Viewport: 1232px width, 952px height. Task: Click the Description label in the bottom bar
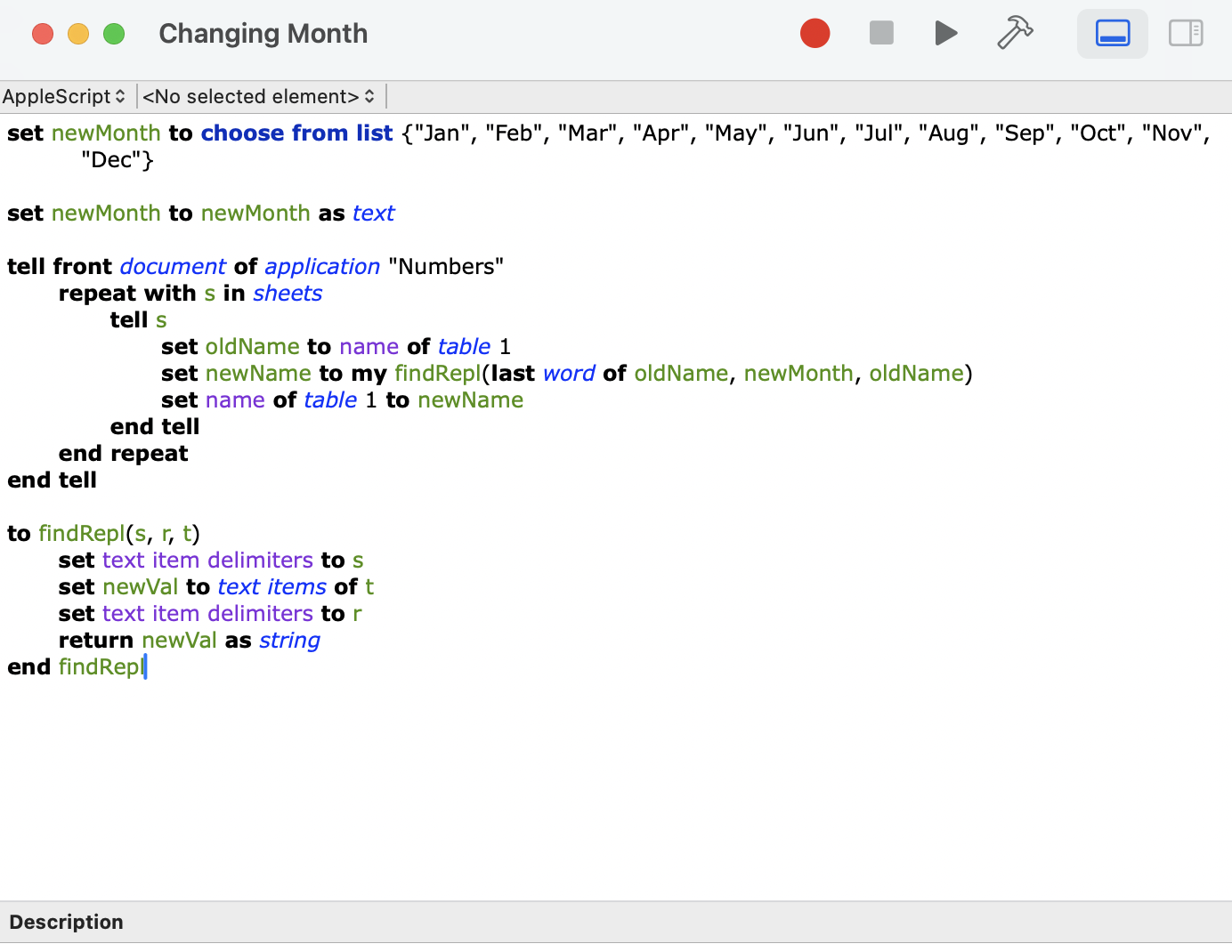coord(67,922)
